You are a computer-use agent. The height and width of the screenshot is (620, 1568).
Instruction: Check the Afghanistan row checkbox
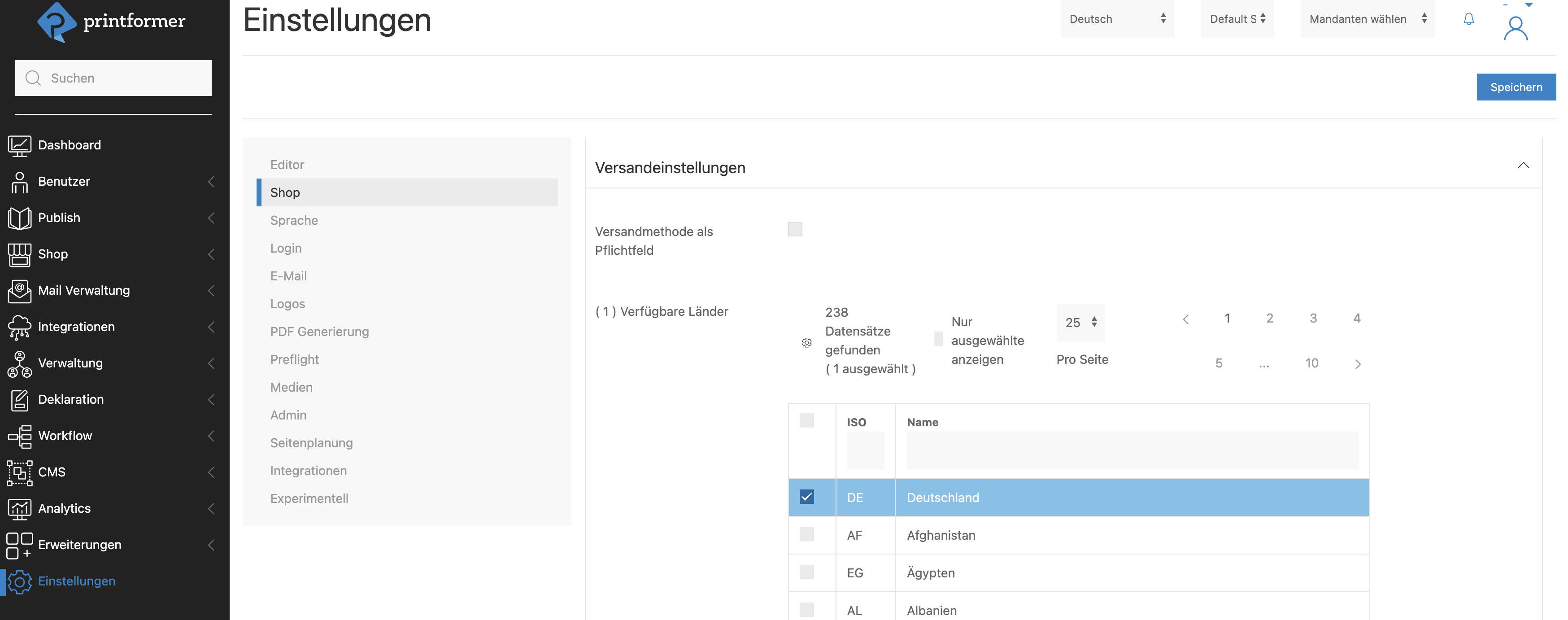806,535
